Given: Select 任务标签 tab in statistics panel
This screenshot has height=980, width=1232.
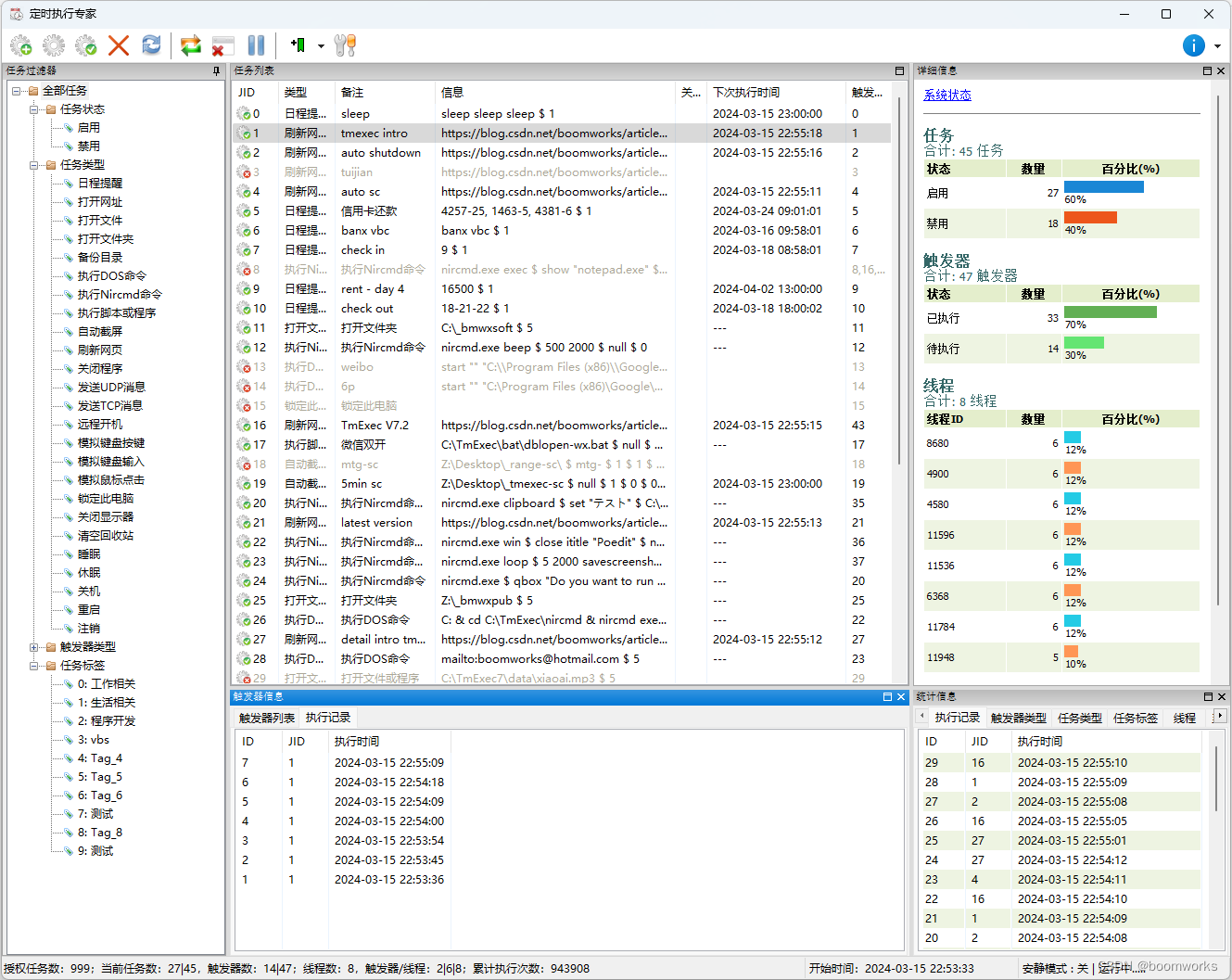Looking at the screenshot, I should tap(1136, 719).
